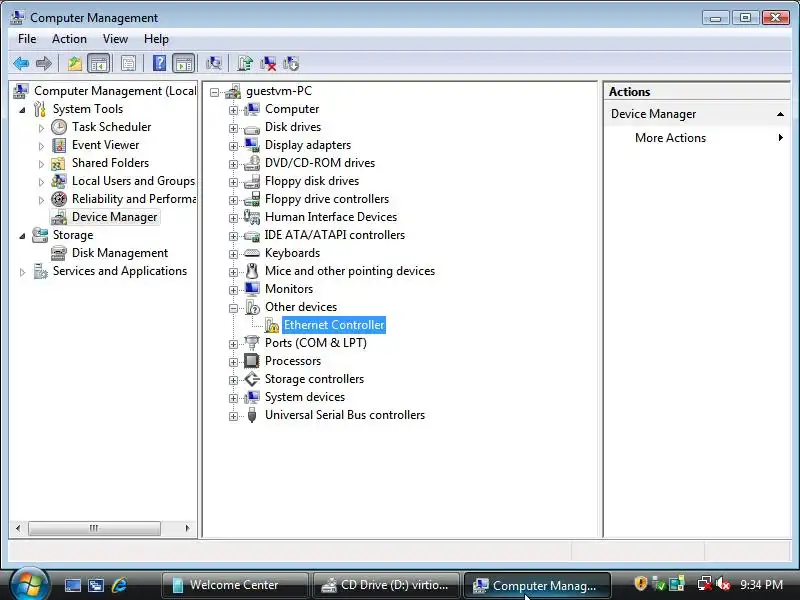The image size is (800, 600).
Task: Open More Actions in Actions pane
Action: [670, 138]
